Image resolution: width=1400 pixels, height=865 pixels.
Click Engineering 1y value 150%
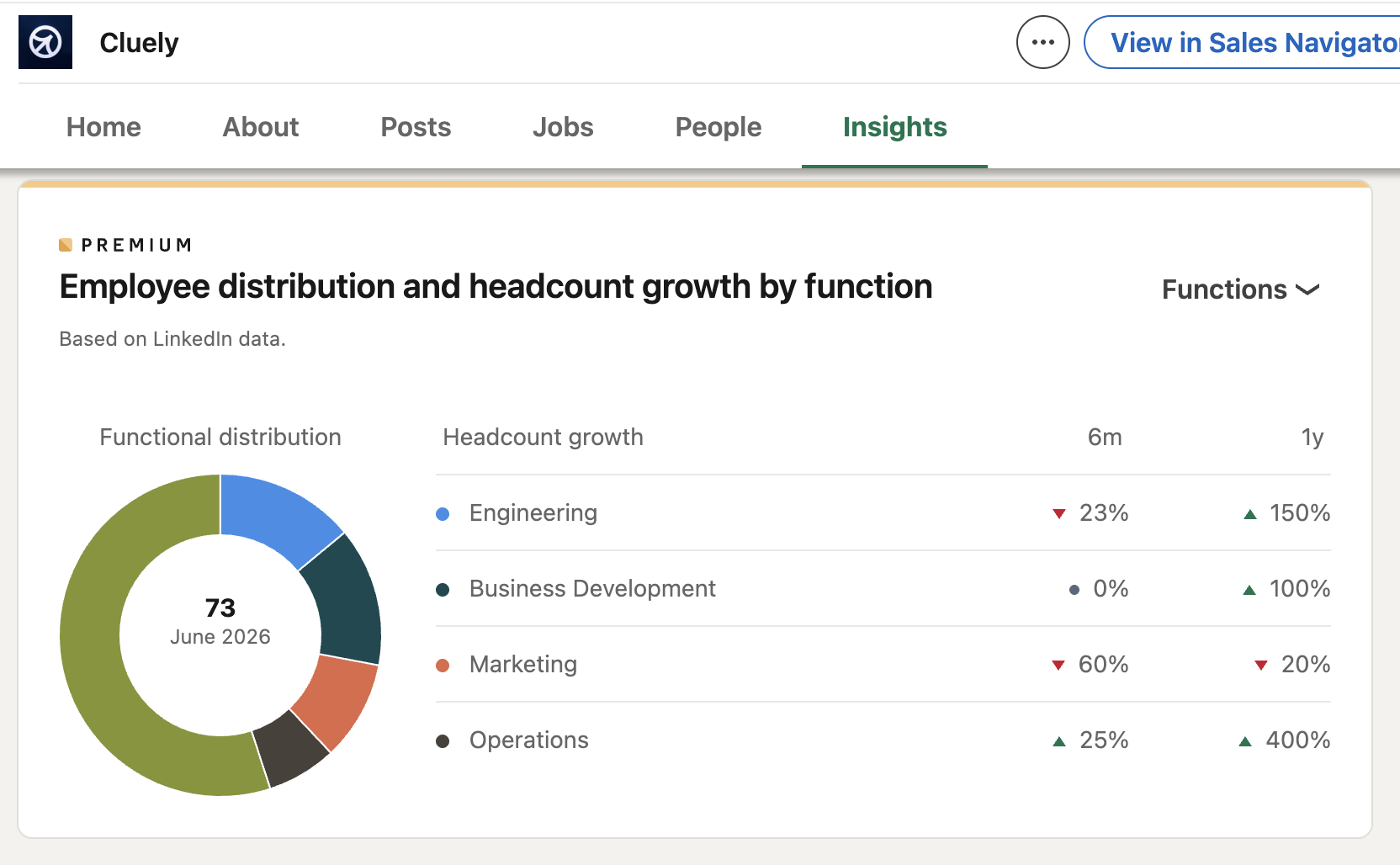tap(1300, 513)
